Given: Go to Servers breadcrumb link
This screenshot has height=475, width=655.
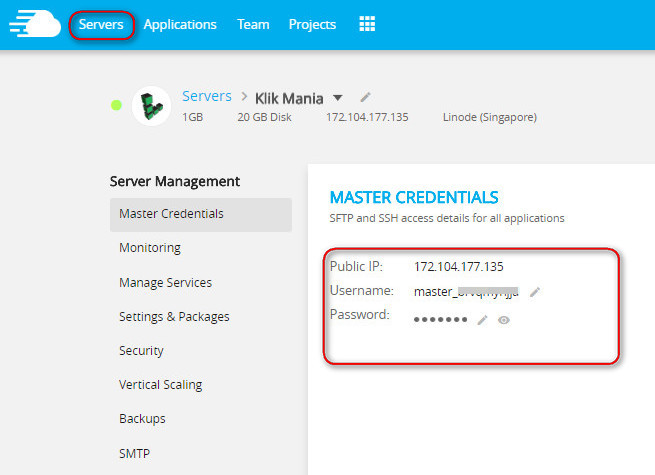Looking at the screenshot, I should (207, 96).
